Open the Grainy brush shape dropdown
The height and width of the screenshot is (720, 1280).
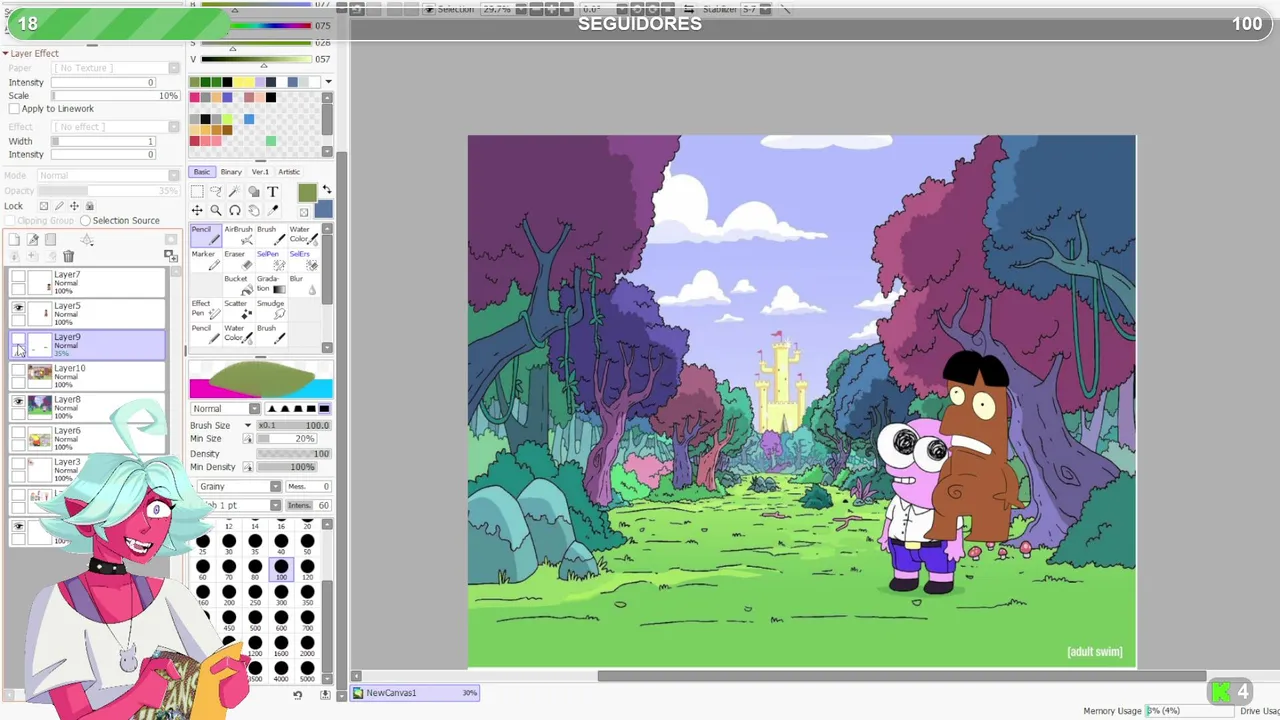(241, 487)
